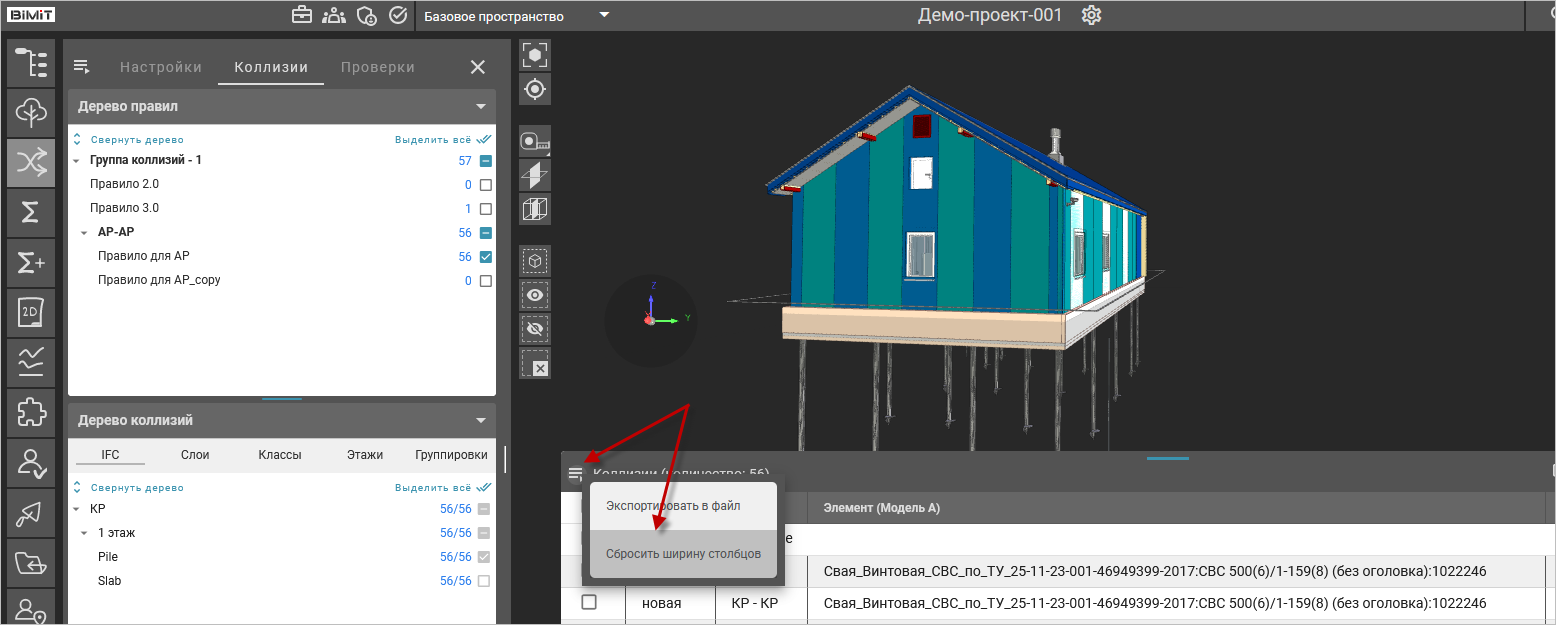The image size is (1556, 625).
Task: Click the cloud upload sidebar icon
Action: click(31, 112)
